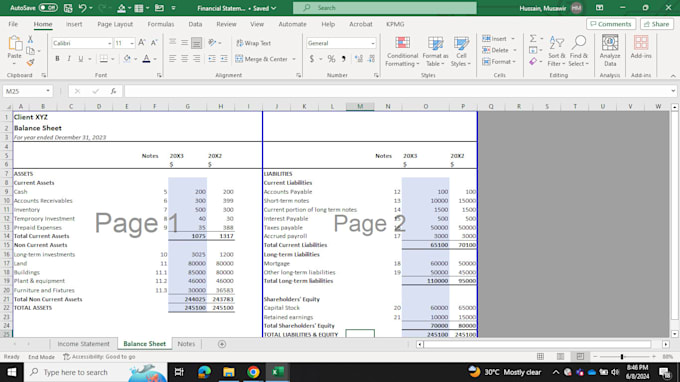Screen dimensions: 680x382
Task: Open the borders dropdown arrow
Action: [x=113, y=59]
